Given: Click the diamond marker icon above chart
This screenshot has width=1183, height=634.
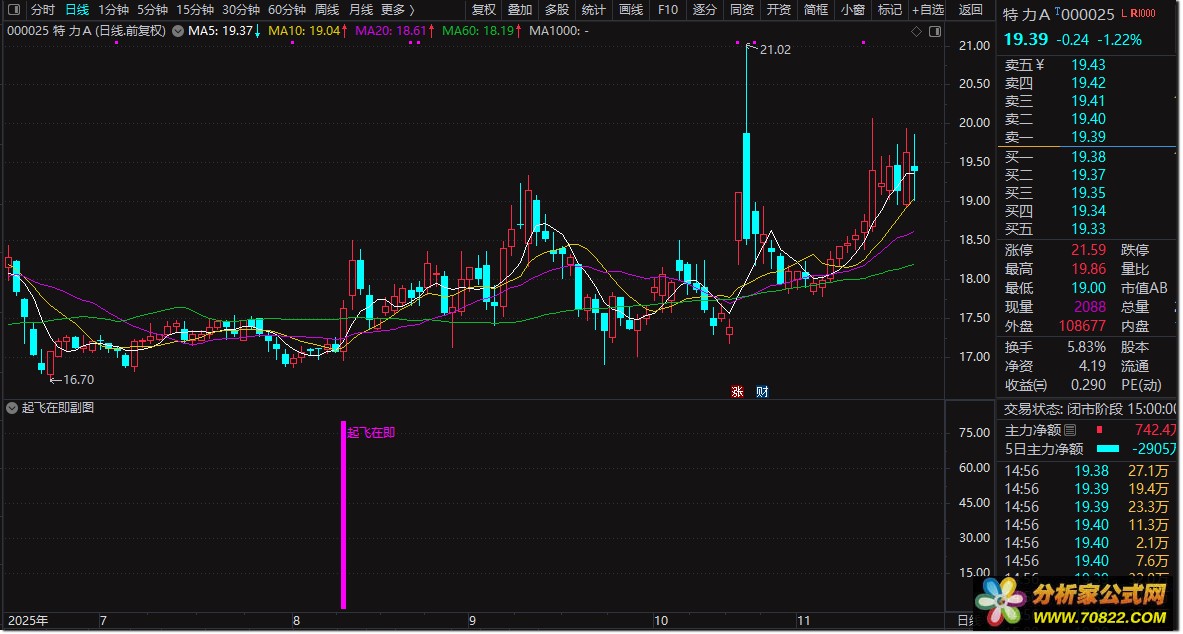Looking at the screenshot, I should [916, 31].
